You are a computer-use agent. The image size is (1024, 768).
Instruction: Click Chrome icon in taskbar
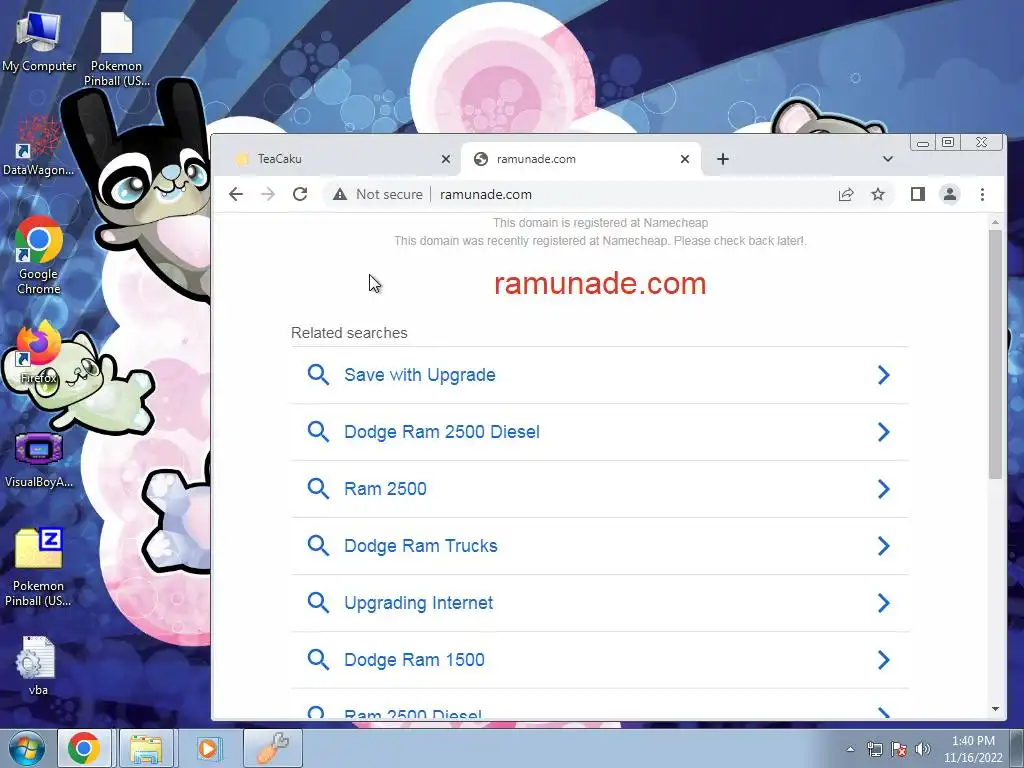click(x=84, y=748)
